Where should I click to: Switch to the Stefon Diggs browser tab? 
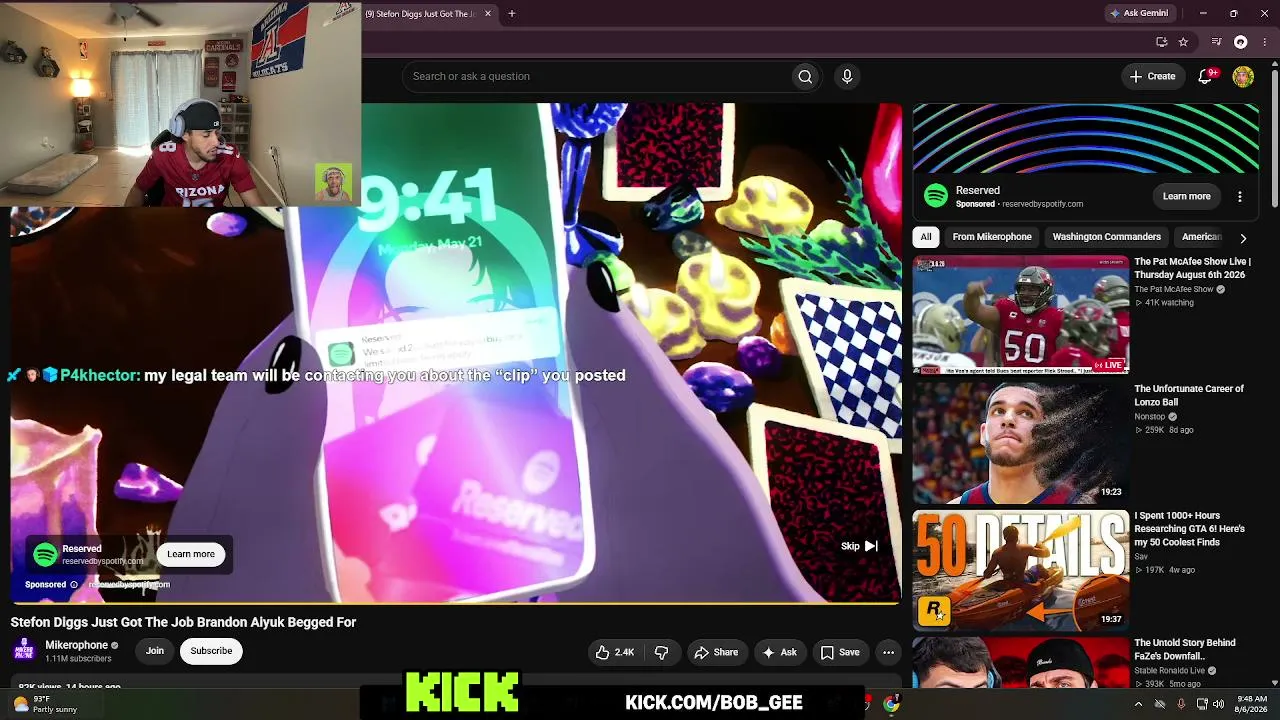pyautogui.click(x=422, y=14)
